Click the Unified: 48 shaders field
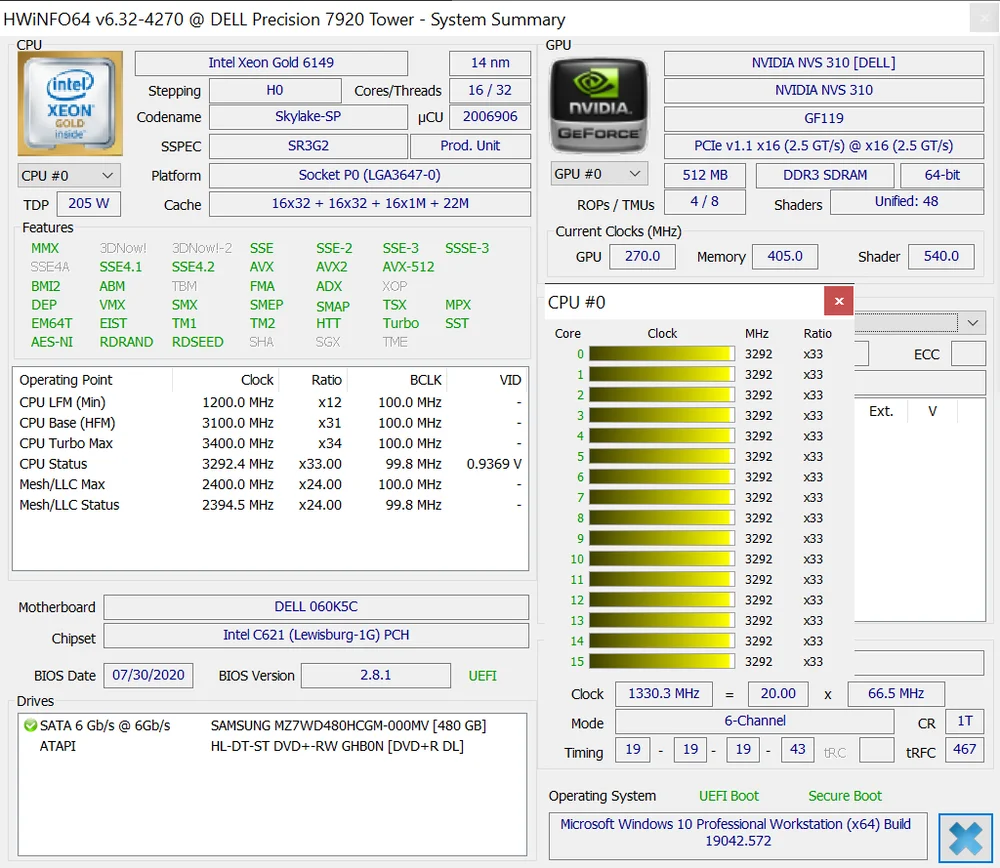1000x868 pixels. (x=906, y=202)
